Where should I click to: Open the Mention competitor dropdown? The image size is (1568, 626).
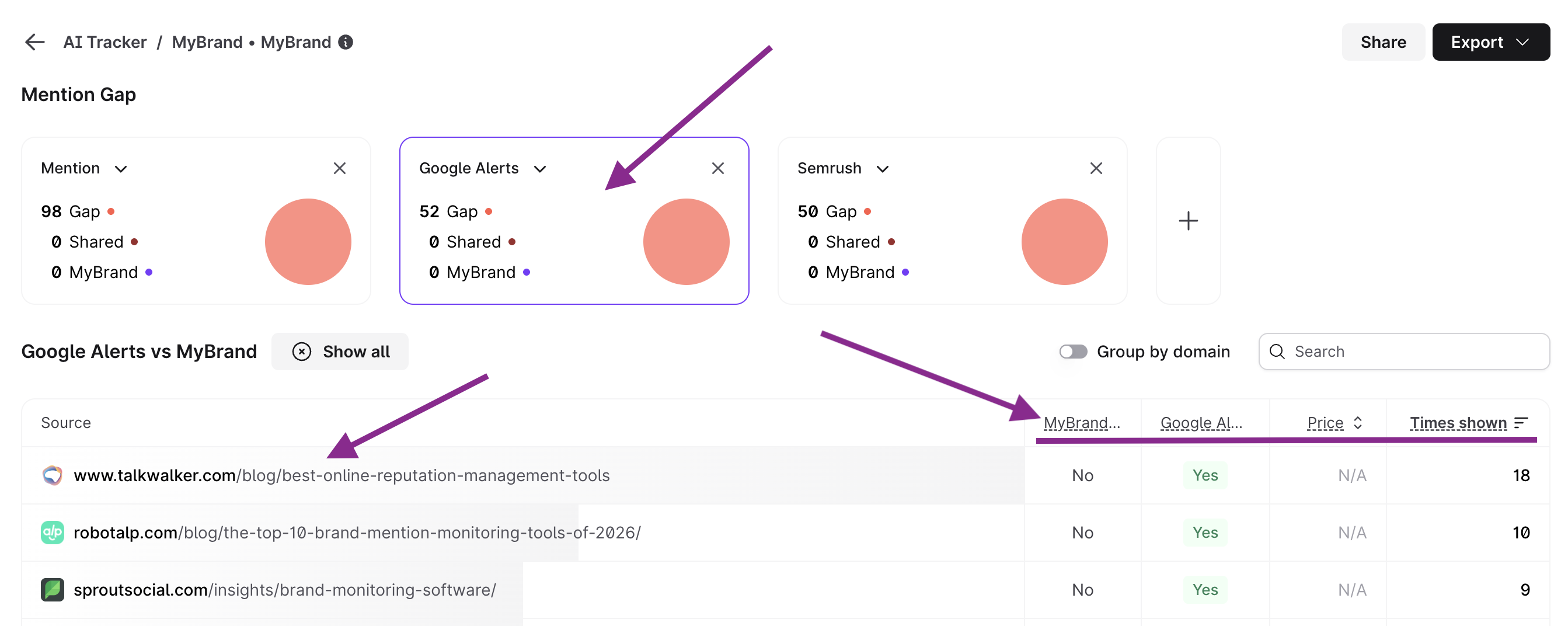tap(120, 169)
